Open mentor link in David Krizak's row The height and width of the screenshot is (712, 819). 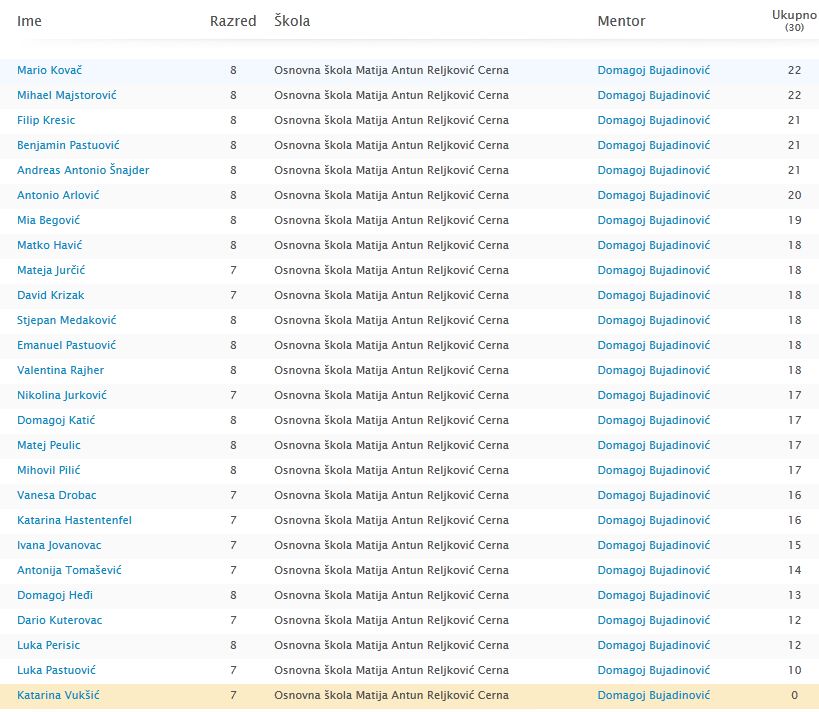click(x=653, y=295)
